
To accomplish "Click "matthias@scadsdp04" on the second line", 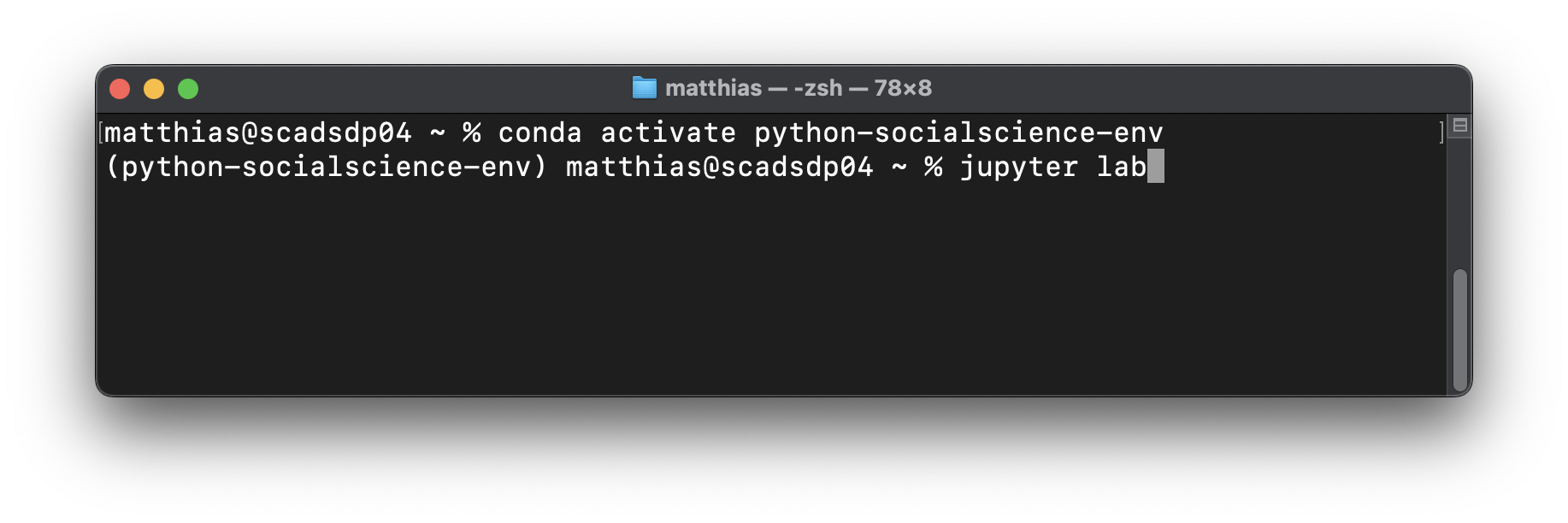I will click(x=719, y=167).
